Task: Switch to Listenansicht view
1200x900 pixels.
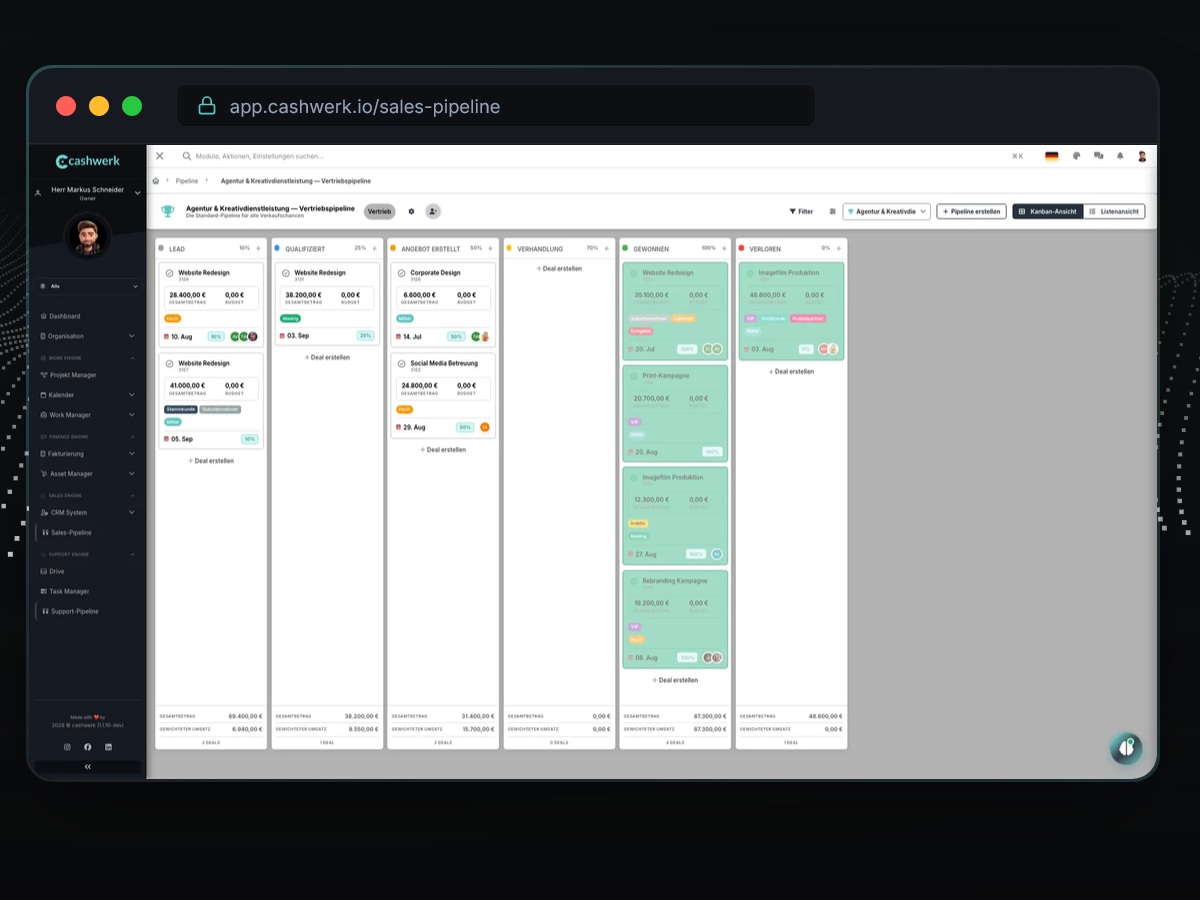Action: pos(1114,211)
